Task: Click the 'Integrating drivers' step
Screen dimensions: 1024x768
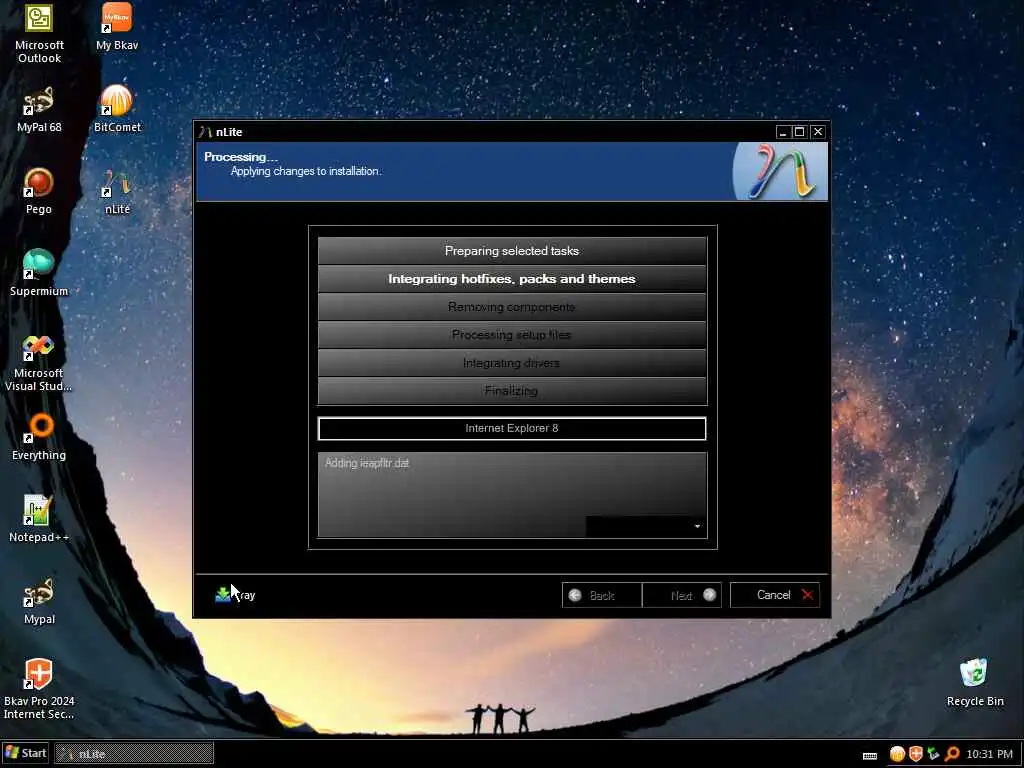Action: [x=512, y=363]
